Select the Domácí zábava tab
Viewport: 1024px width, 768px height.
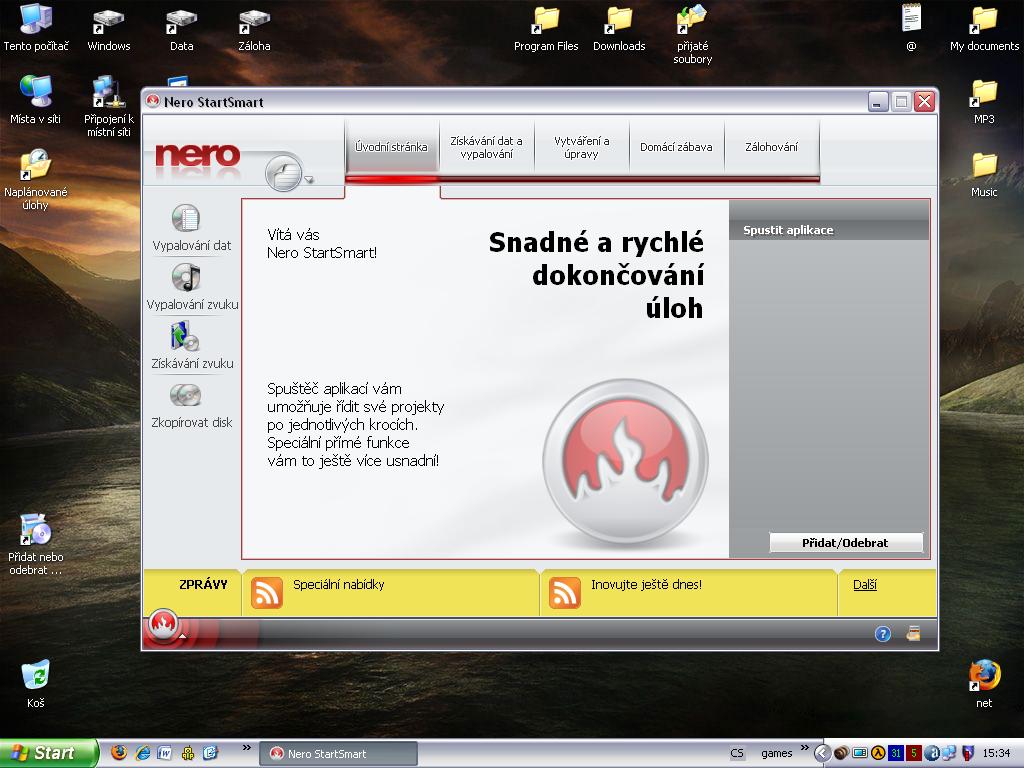point(676,147)
